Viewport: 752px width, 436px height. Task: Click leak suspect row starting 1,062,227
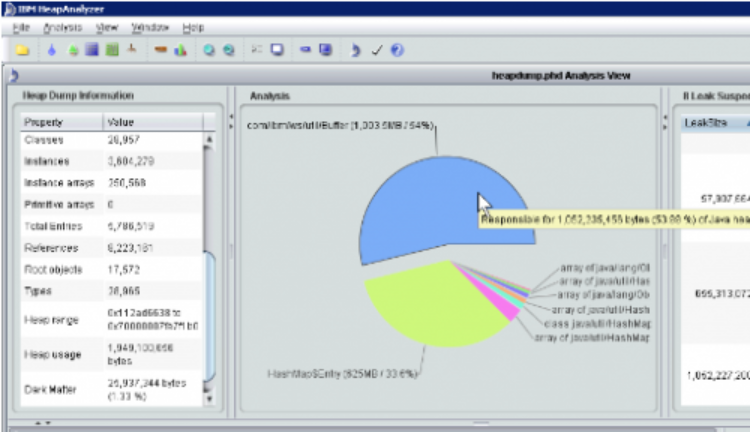click(x=718, y=376)
